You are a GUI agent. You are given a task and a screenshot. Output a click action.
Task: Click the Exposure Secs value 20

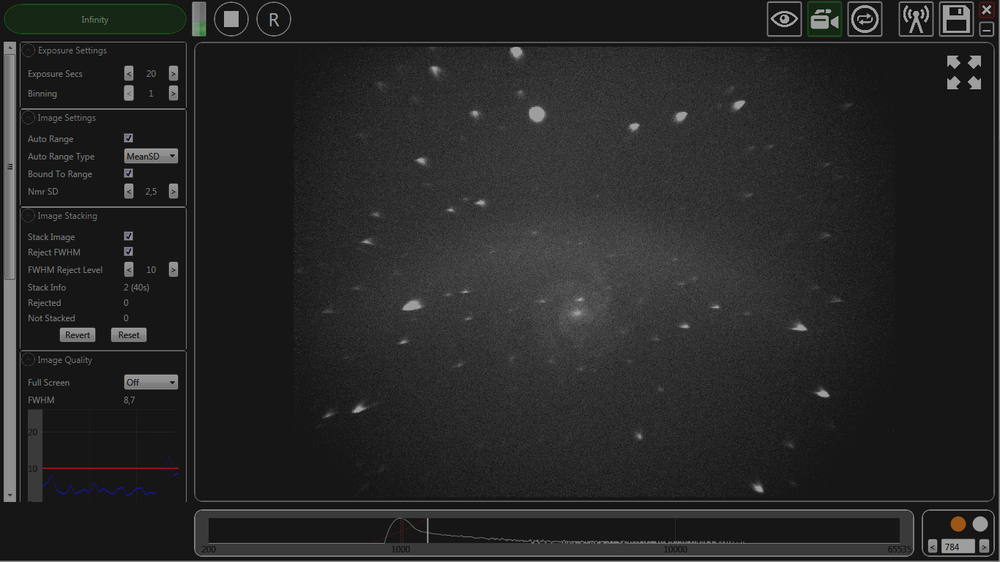tap(151, 73)
